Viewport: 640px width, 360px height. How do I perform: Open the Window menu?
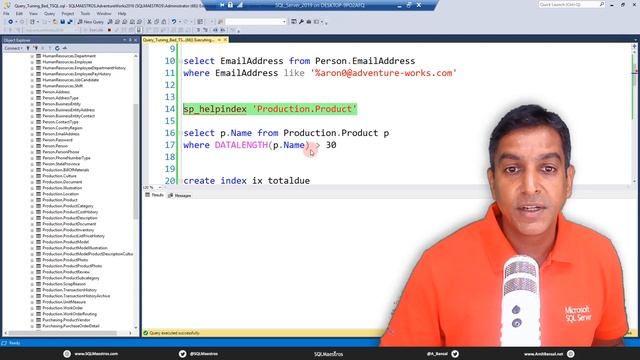pyautogui.click(x=104, y=13)
